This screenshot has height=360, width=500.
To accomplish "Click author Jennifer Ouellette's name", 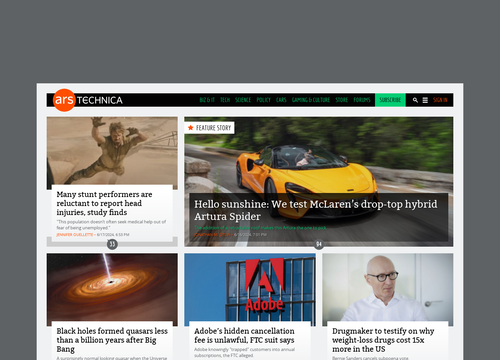I will pos(75,235).
